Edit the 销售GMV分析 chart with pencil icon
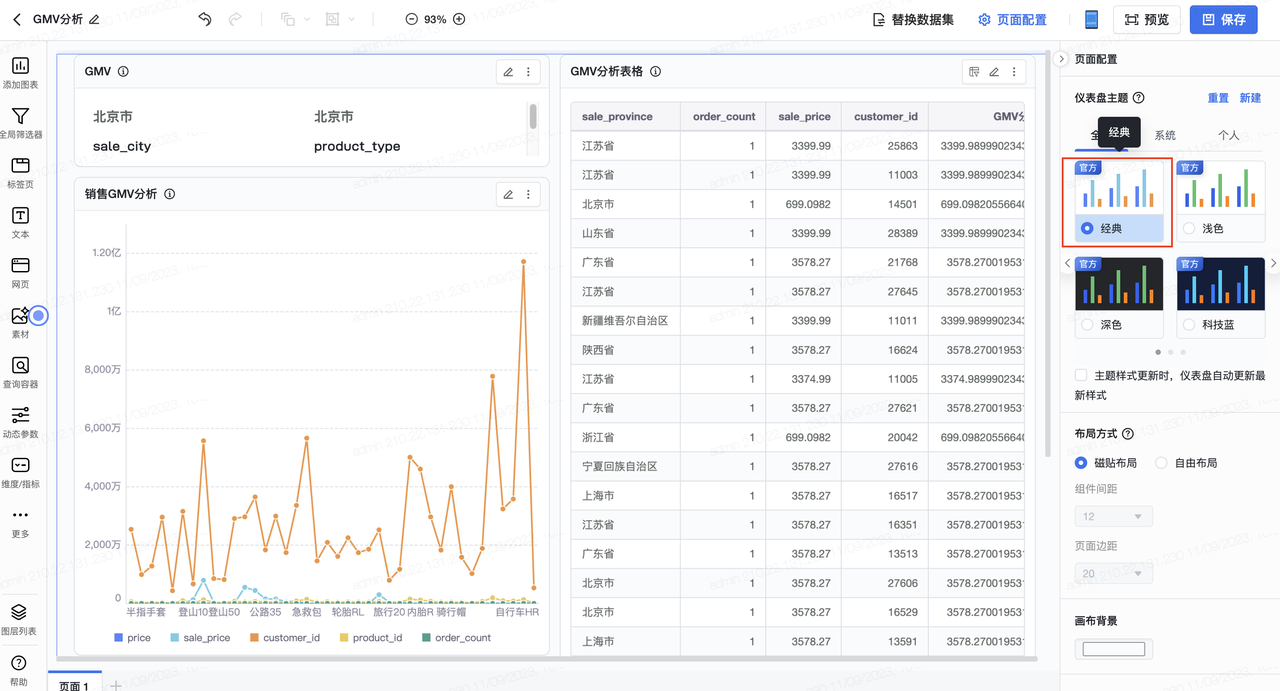The width and height of the screenshot is (1280, 691). [x=508, y=194]
